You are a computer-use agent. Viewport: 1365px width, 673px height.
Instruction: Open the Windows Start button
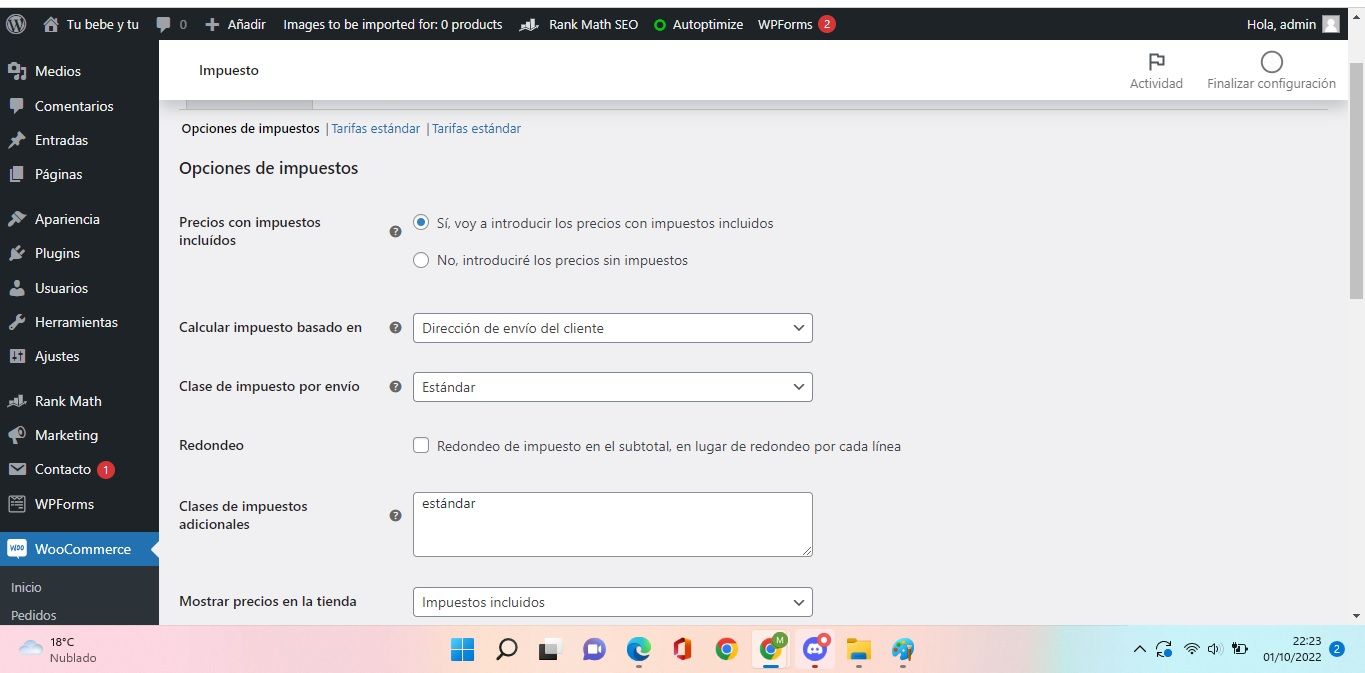pos(462,650)
